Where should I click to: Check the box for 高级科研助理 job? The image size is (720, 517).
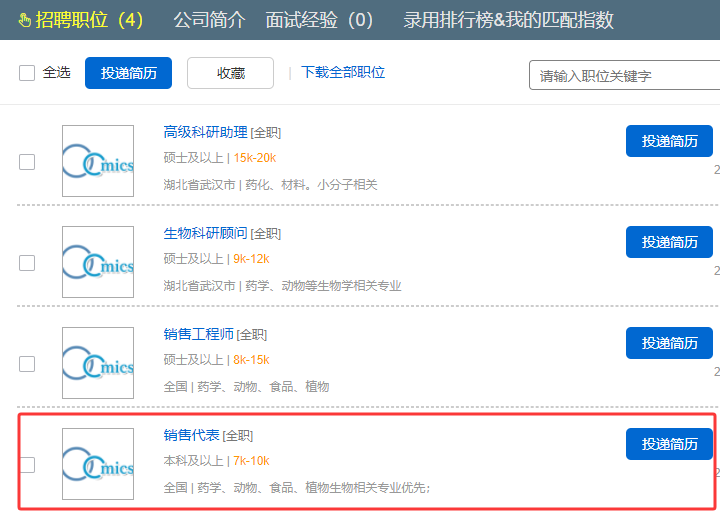pyautogui.click(x=27, y=162)
